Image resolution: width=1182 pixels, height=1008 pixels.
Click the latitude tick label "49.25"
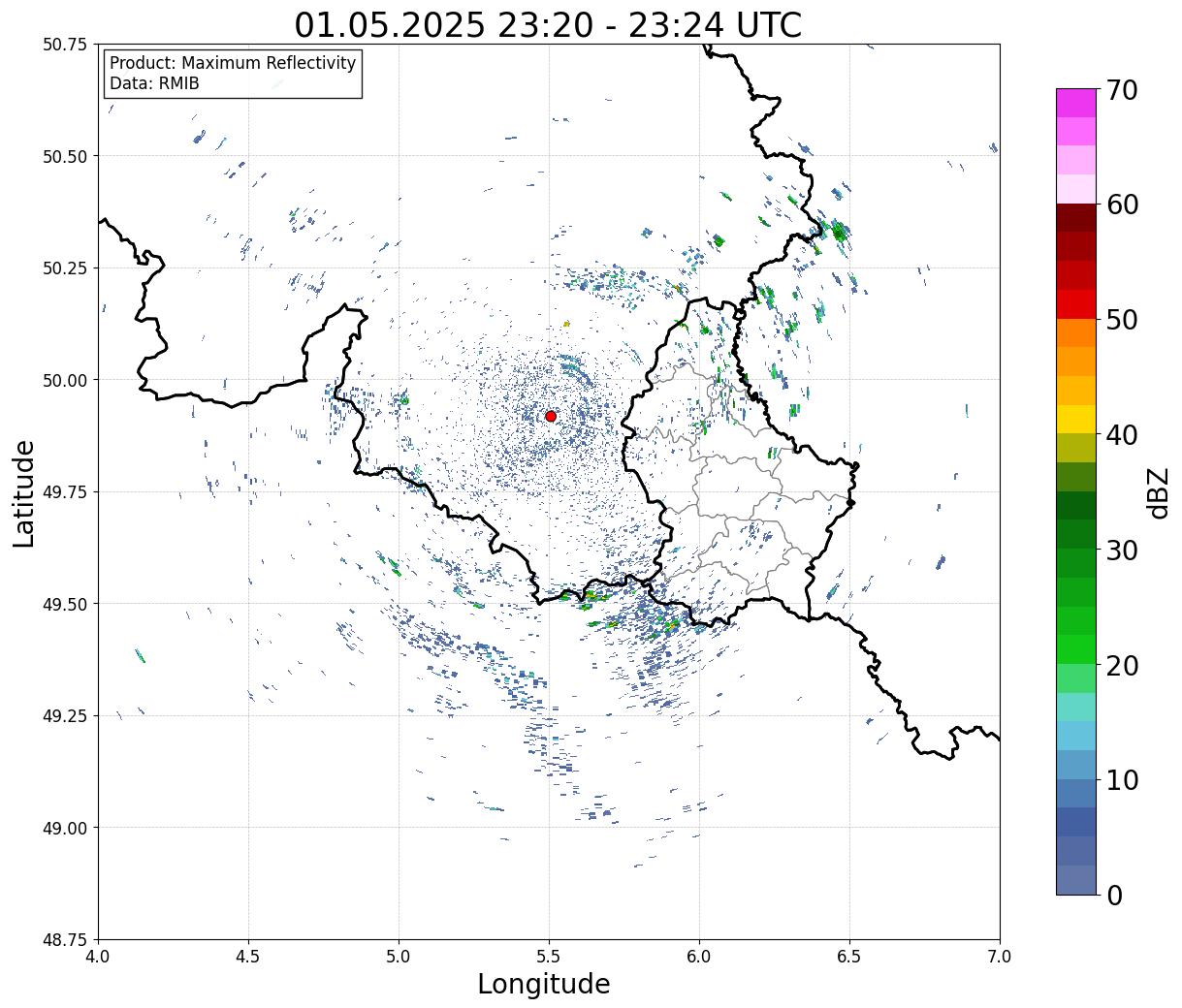[65, 716]
